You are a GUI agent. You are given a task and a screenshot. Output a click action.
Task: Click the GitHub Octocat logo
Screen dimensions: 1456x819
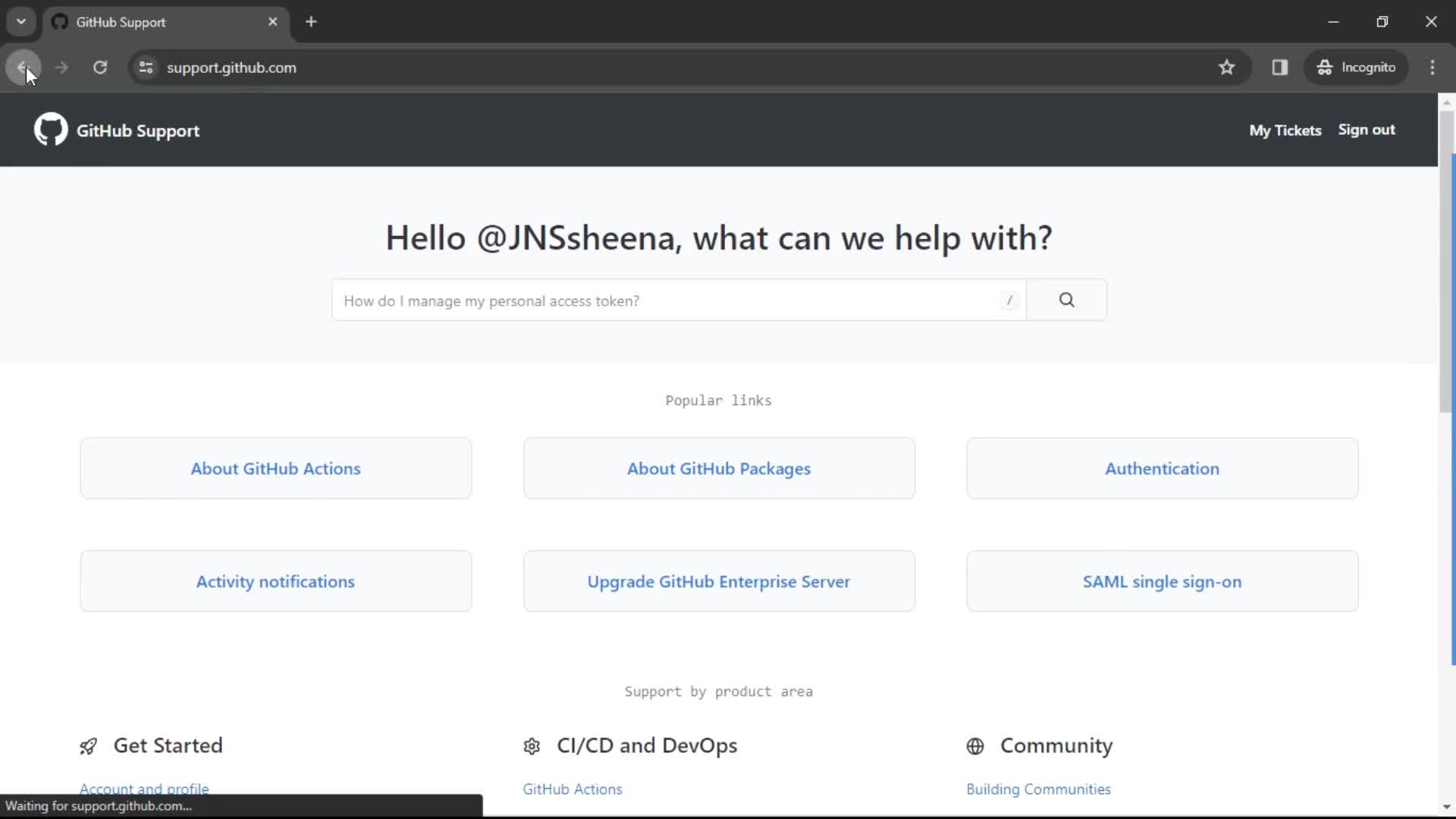(x=51, y=130)
